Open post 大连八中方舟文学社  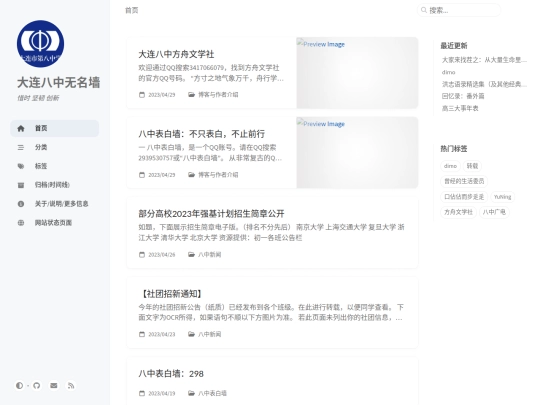click(176, 54)
